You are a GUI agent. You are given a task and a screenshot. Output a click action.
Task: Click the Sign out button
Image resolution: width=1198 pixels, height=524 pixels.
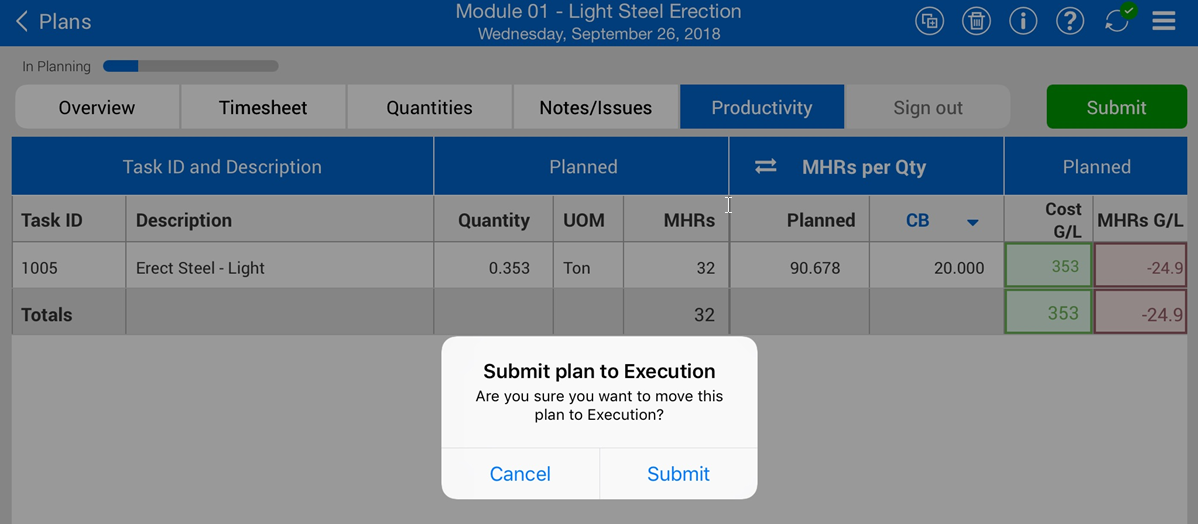(928, 108)
